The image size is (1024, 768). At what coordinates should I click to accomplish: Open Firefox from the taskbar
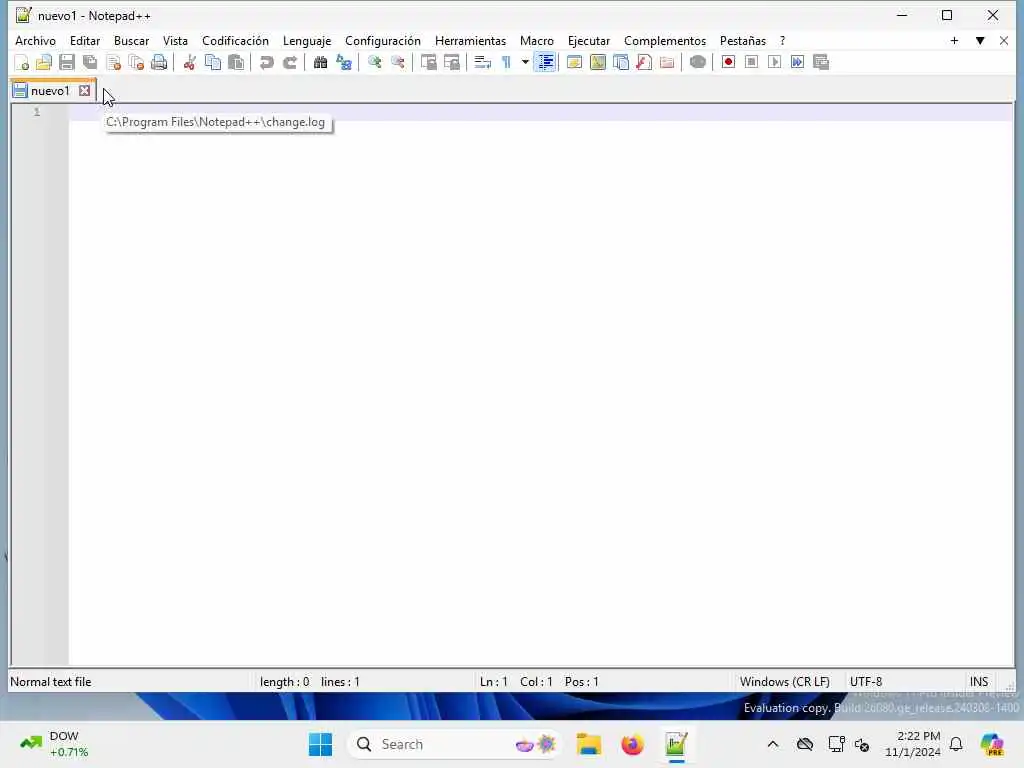632,744
